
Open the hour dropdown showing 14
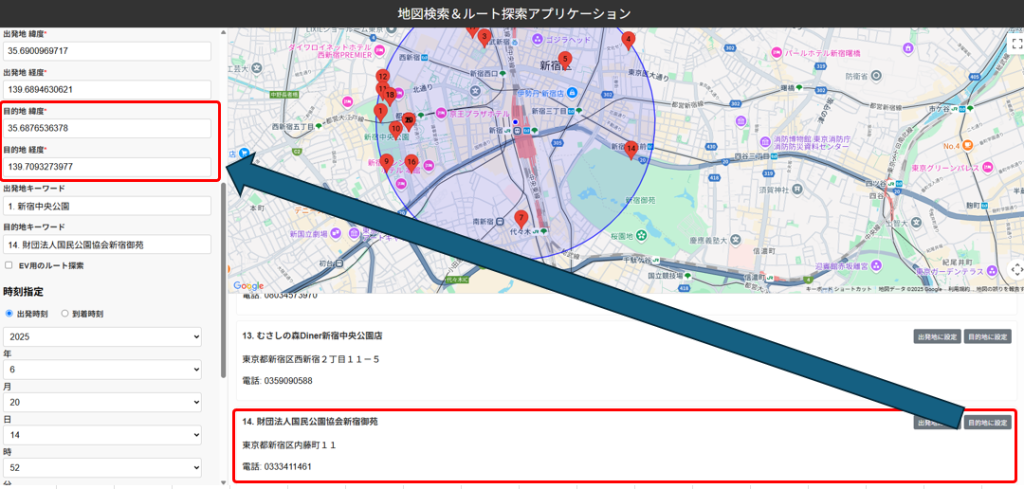click(x=103, y=435)
